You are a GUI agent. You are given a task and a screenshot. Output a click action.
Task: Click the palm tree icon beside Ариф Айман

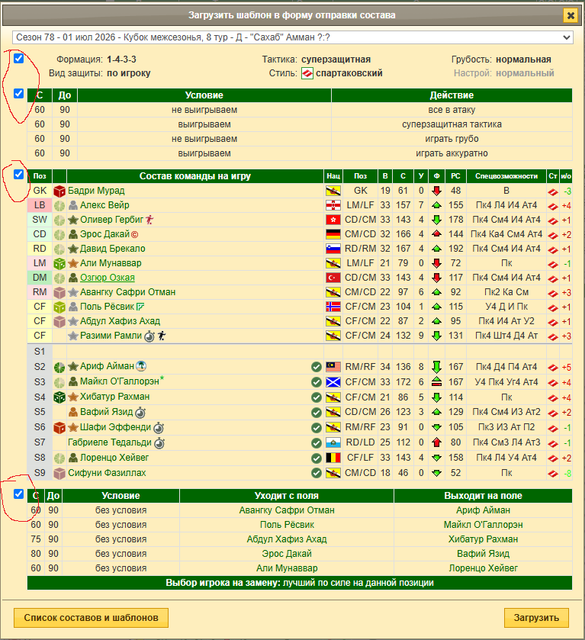[141, 366]
